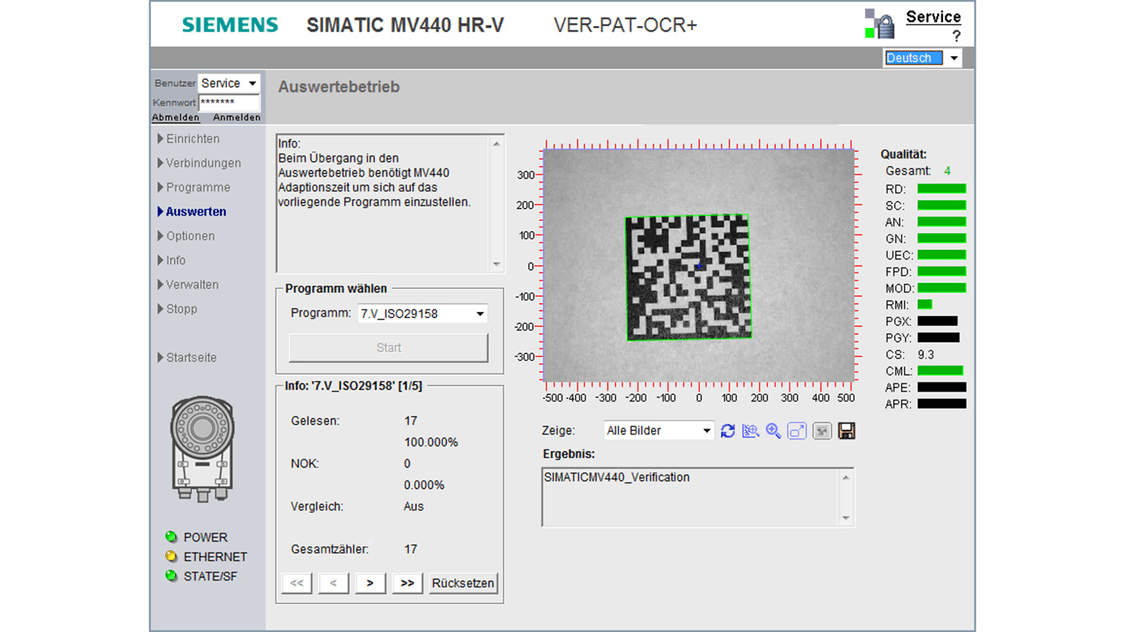Select the Auswerten menu item
Screen dimensions: 1125x632
pos(196,212)
